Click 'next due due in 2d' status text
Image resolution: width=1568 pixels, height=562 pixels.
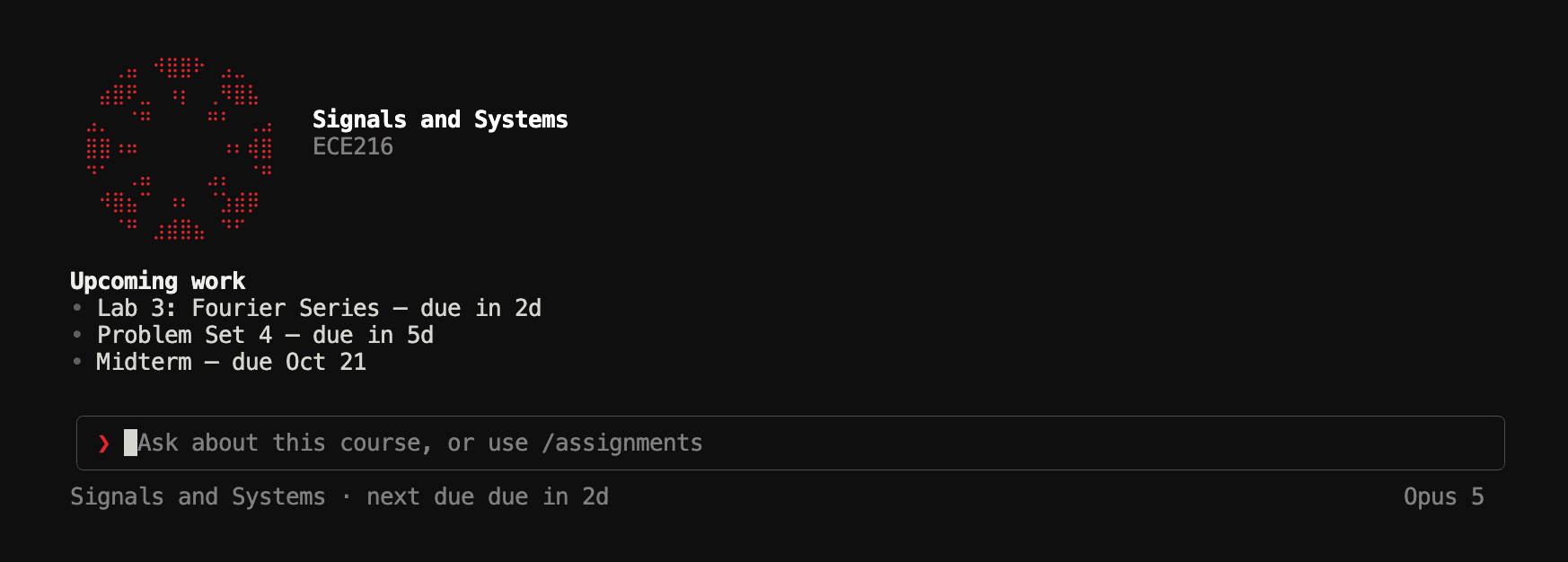tap(488, 496)
